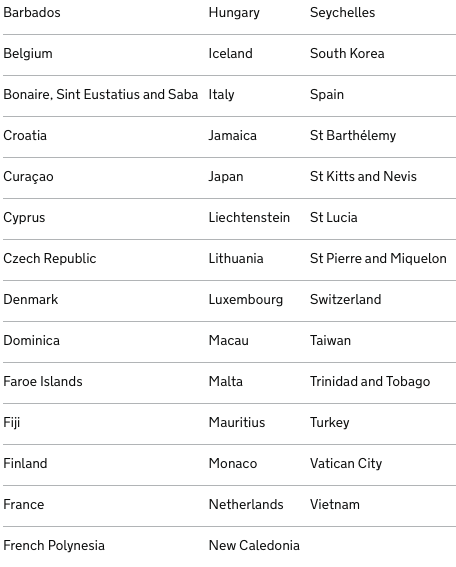Click on Faroe Islands
Screen dimensions: 456x567
point(43,381)
